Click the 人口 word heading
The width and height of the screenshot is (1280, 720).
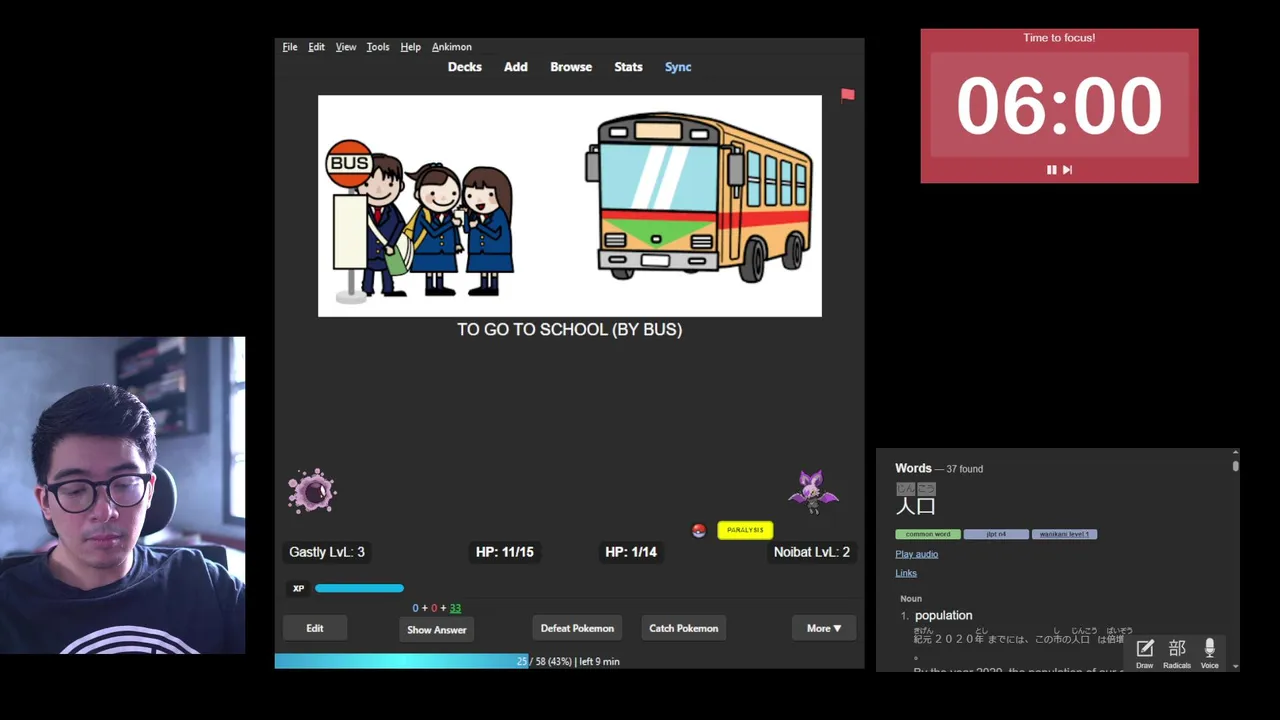click(916, 506)
